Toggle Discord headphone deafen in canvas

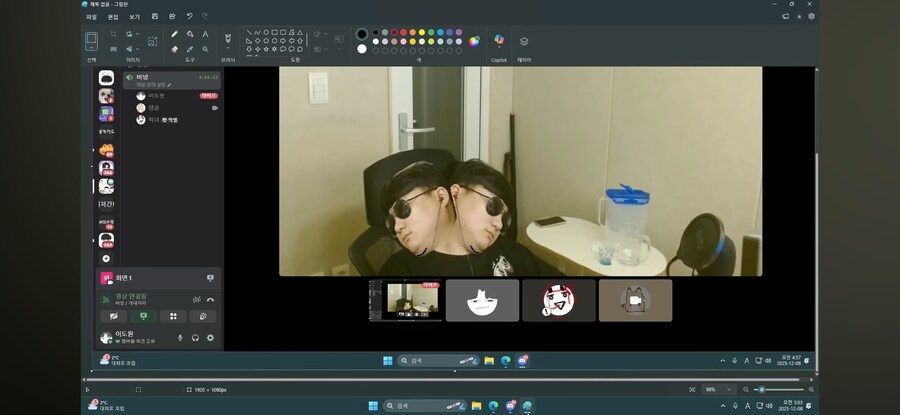tap(195, 338)
